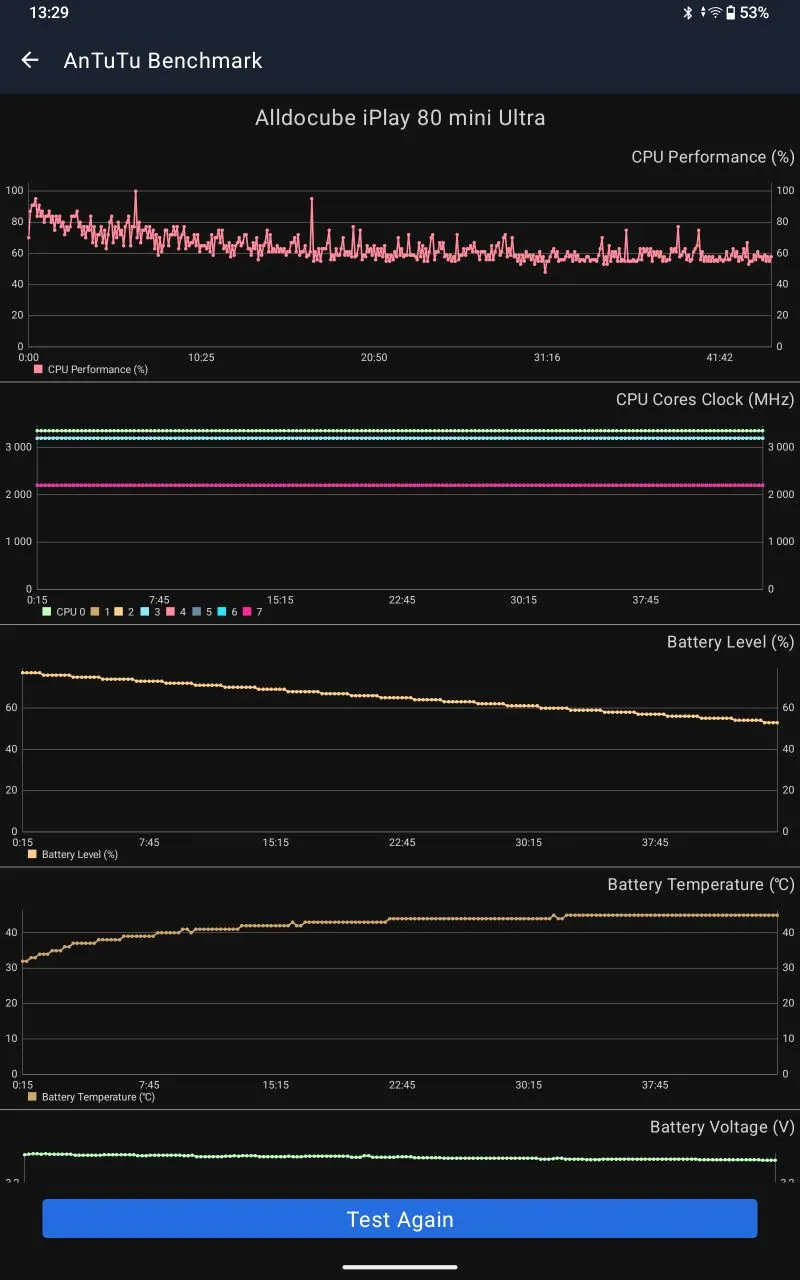Select the AnTuTu Benchmark title
The height and width of the screenshot is (1280, 800).
(x=163, y=60)
